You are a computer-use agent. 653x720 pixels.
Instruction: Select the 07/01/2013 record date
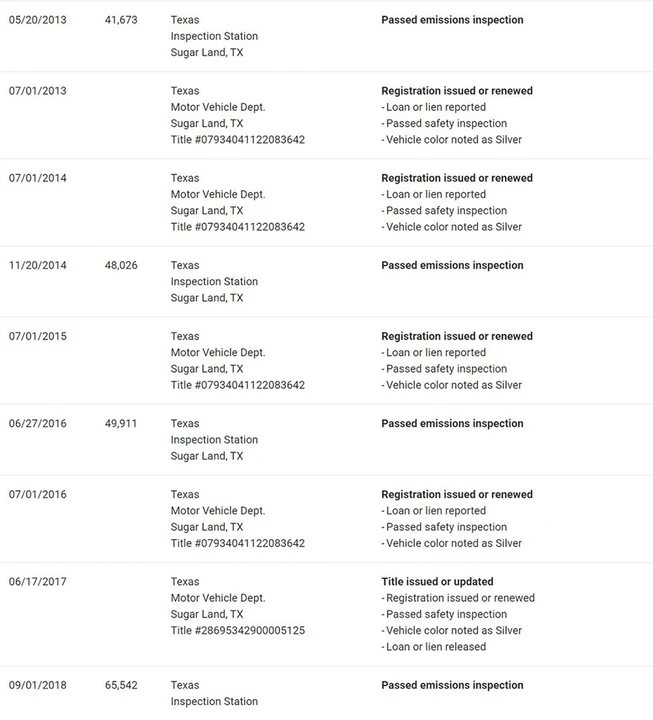point(38,90)
